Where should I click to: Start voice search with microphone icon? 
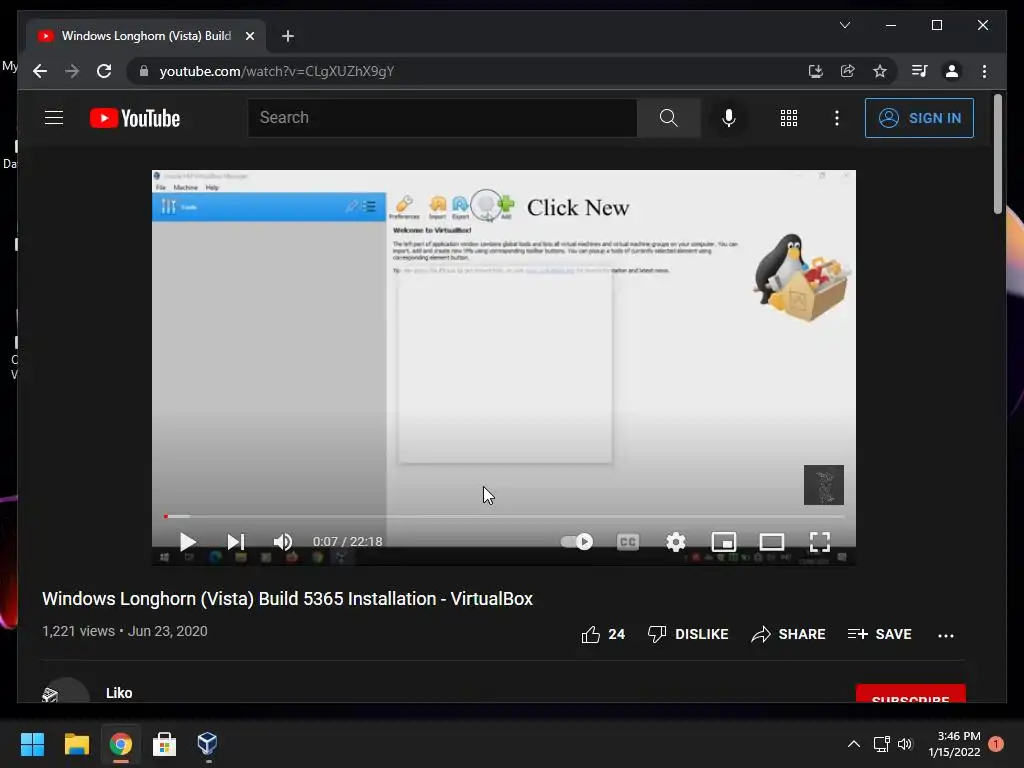pyautogui.click(x=729, y=118)
